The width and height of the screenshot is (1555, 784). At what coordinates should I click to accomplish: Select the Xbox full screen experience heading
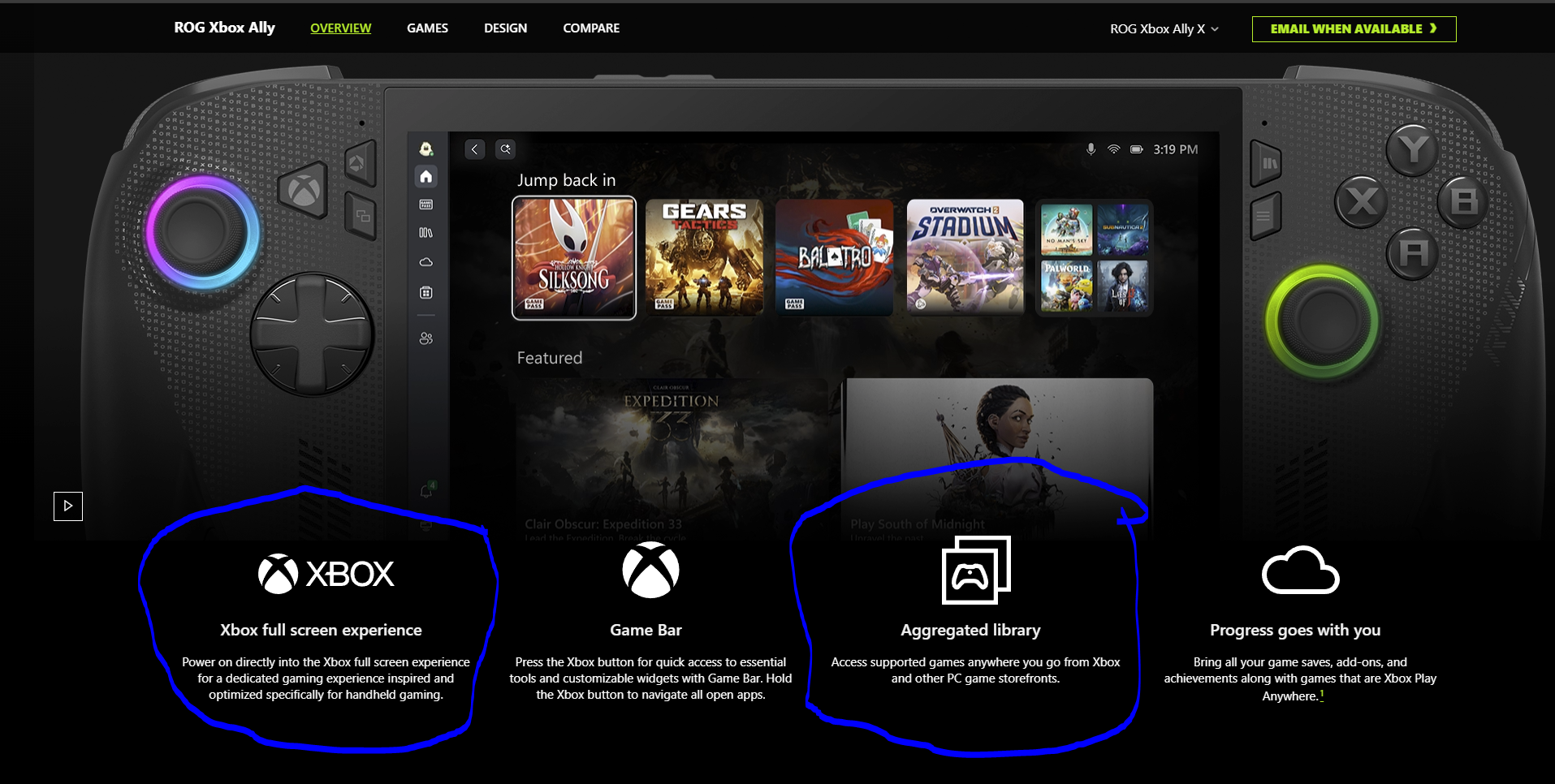[x=321, y=630]
